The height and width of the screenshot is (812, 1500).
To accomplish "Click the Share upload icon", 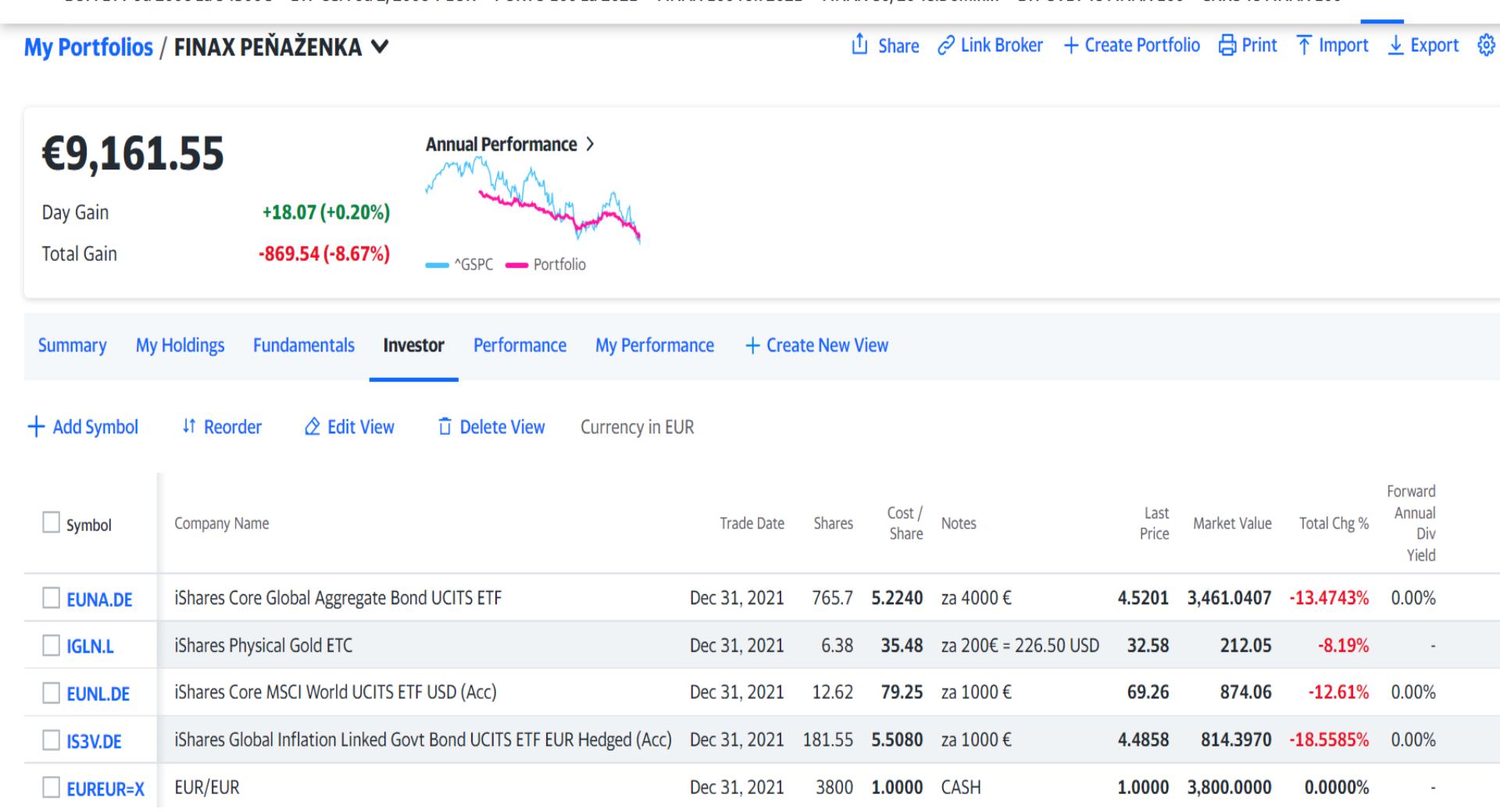I will [859, 45].
